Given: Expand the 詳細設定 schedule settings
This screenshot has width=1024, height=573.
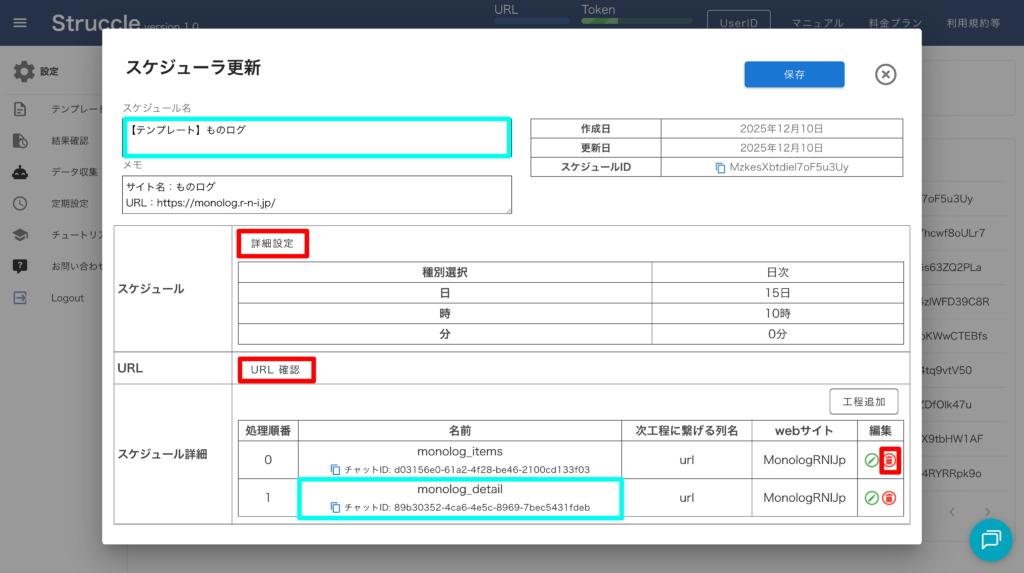Looking at the screenshot, I should click(272, 244).
